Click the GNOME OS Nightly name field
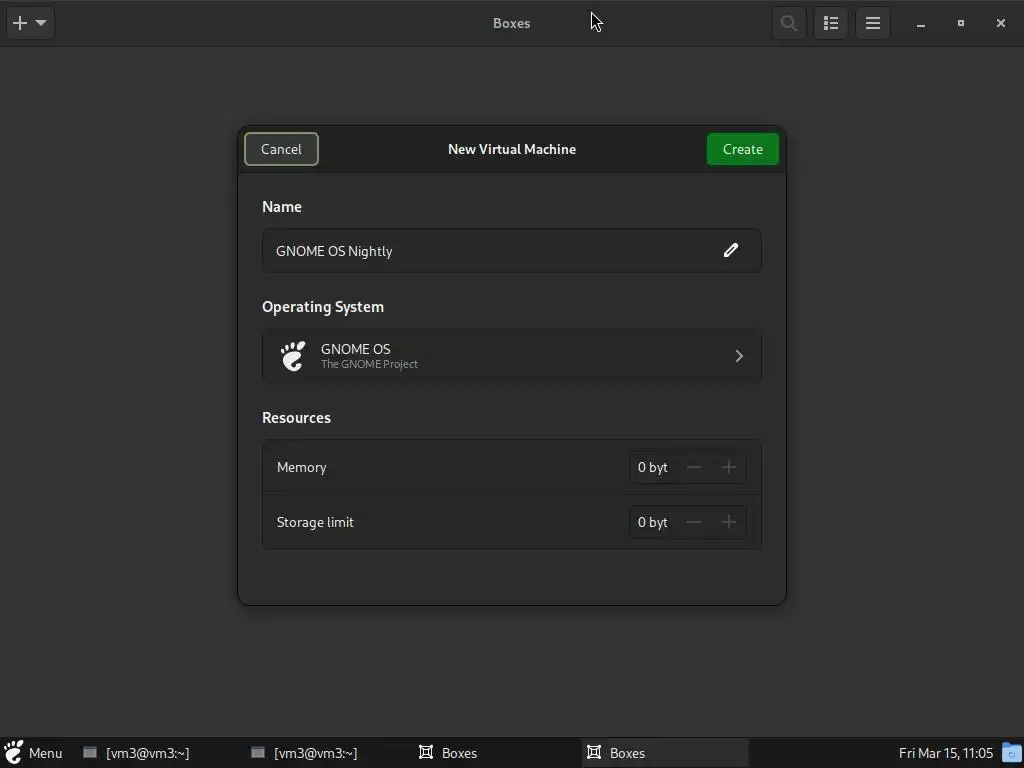The image size is (1024, 768). pos(511,251)
